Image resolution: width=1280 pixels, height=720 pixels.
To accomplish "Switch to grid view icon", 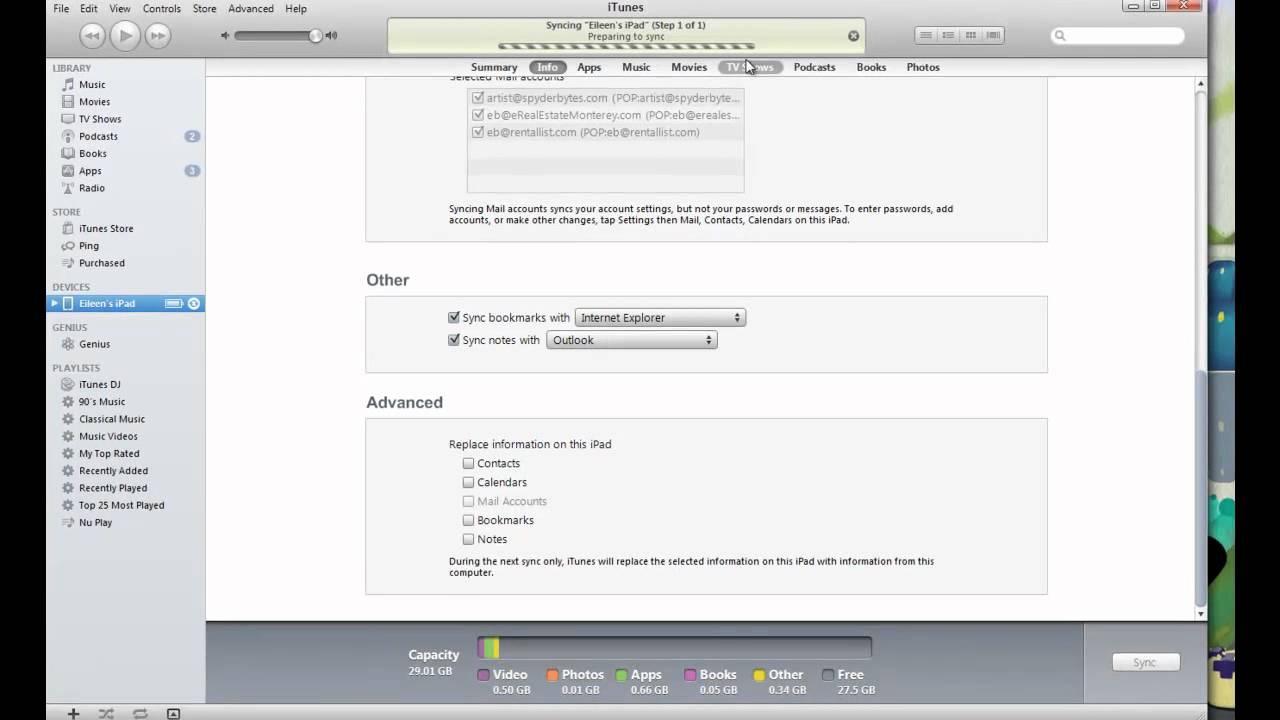I will click(x=970, y=35).
